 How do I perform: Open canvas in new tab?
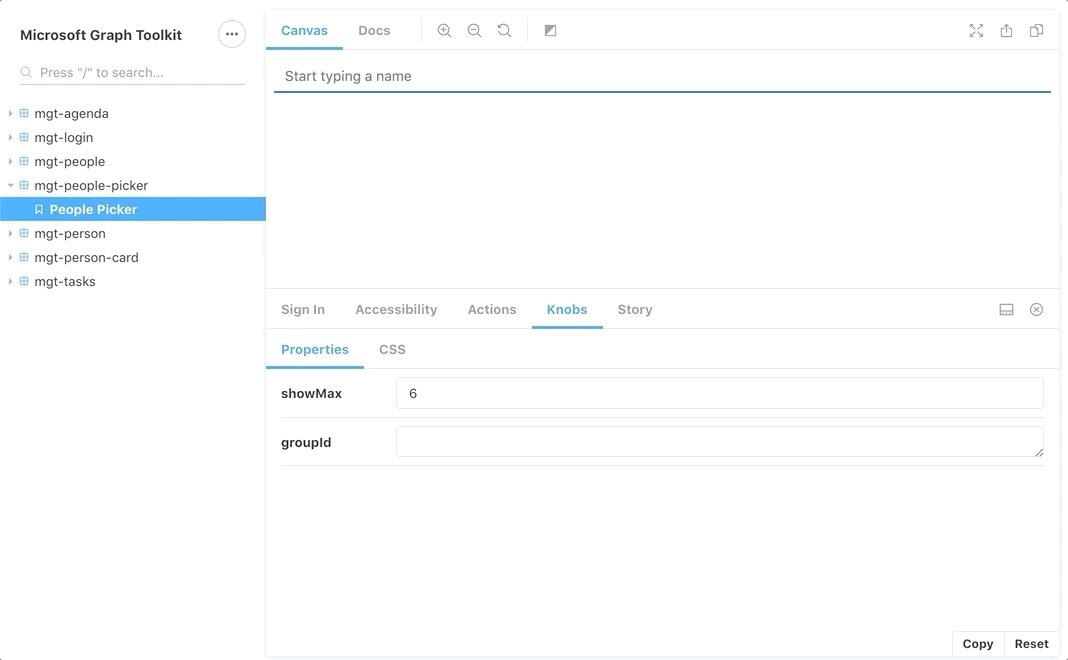click(1006, 31)
